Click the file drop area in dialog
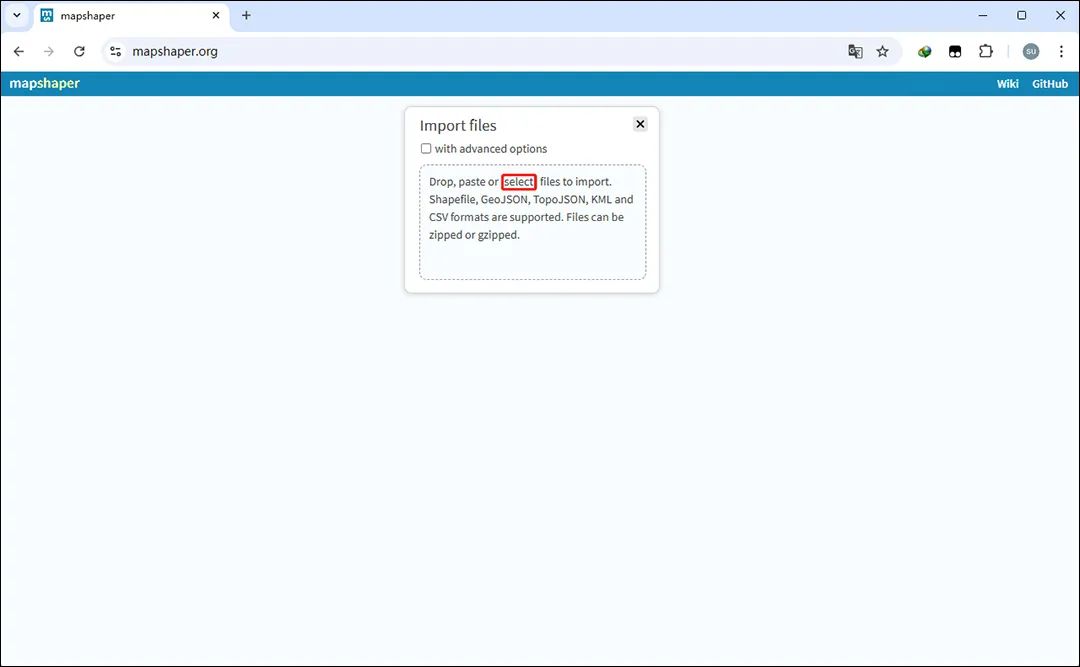The height and width of the screenshot is (667, 1080). pos(532,222)
